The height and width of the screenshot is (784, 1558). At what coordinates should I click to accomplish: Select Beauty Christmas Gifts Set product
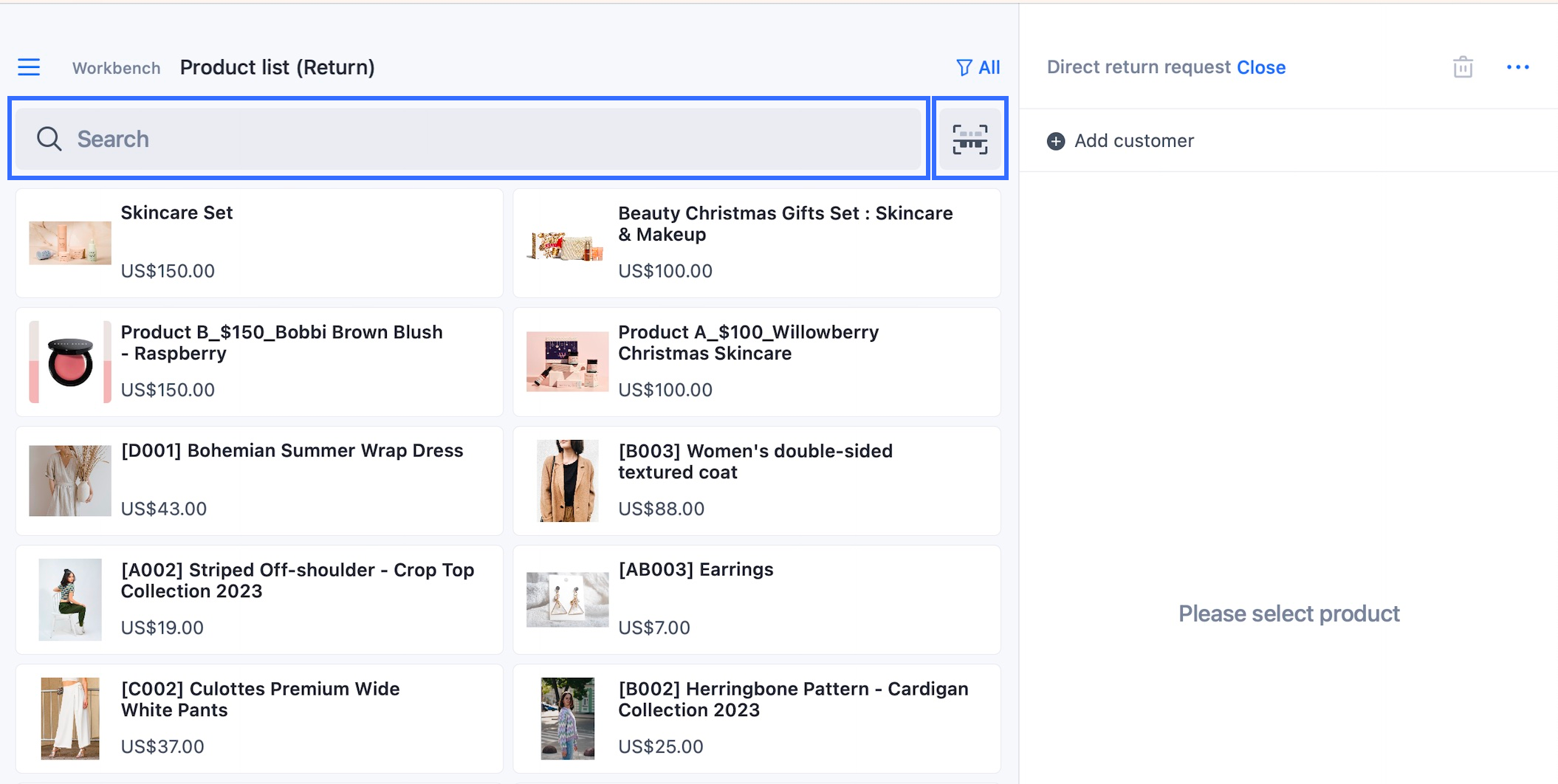(756, 243)
